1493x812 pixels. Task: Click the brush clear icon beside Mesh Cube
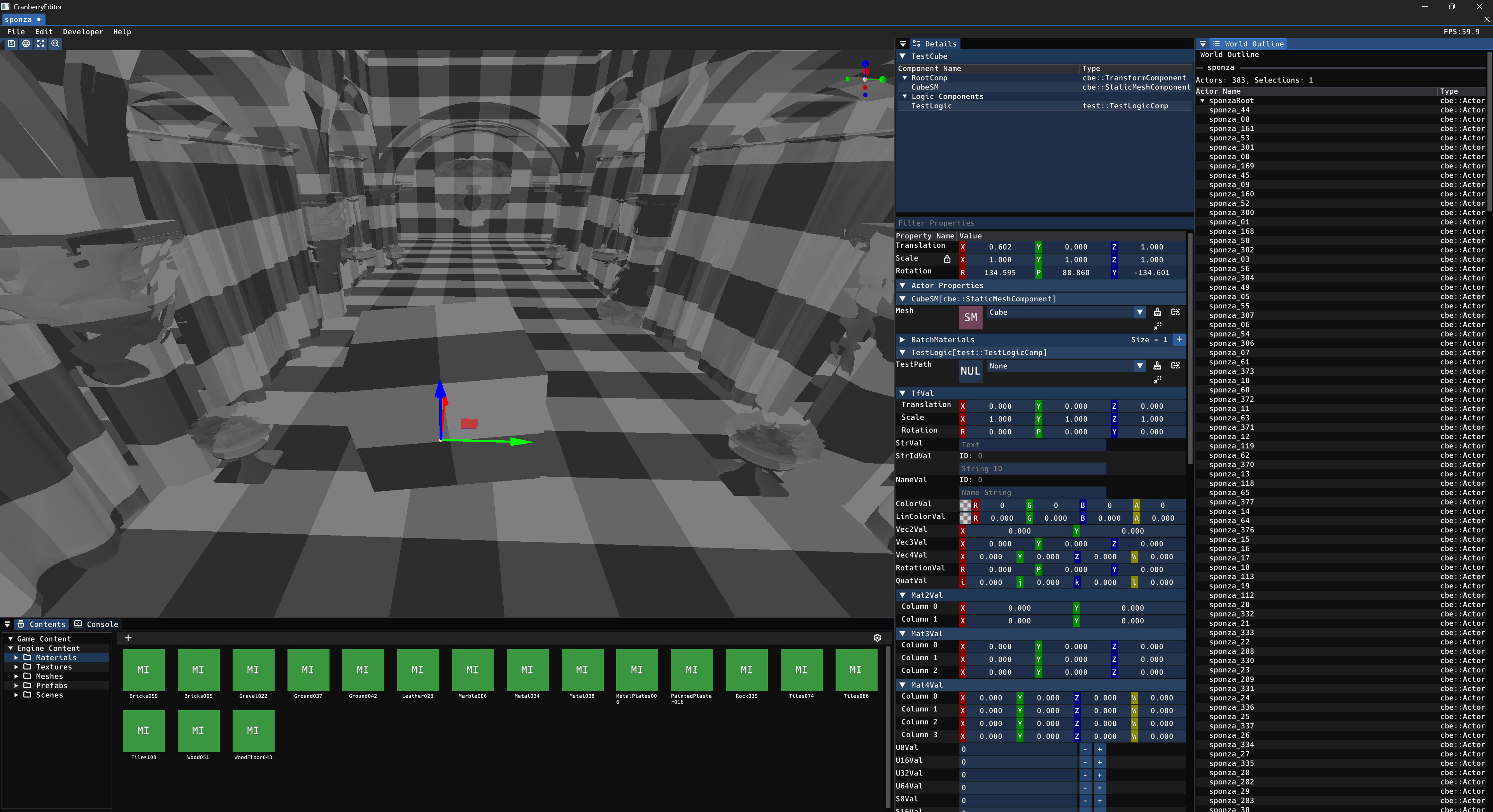(x=1157, y=312)
